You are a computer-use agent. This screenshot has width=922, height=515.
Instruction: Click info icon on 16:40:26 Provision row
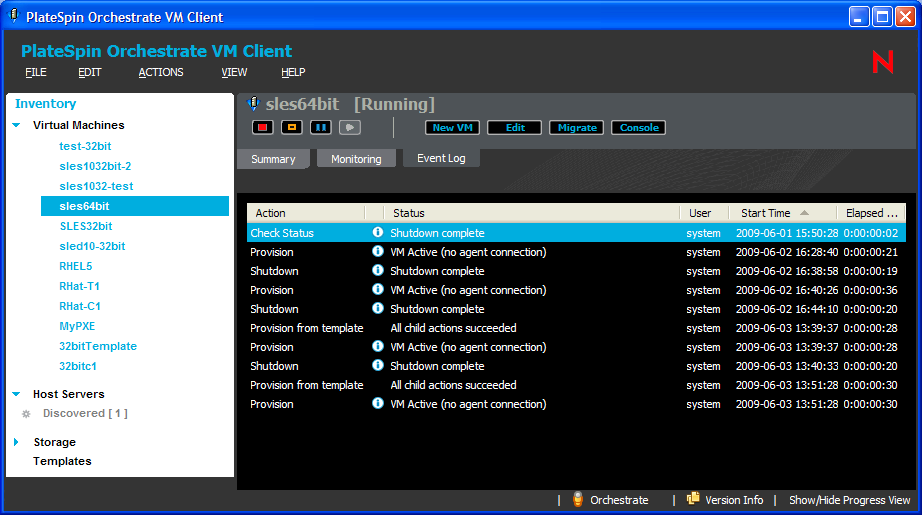pos(378,289)
